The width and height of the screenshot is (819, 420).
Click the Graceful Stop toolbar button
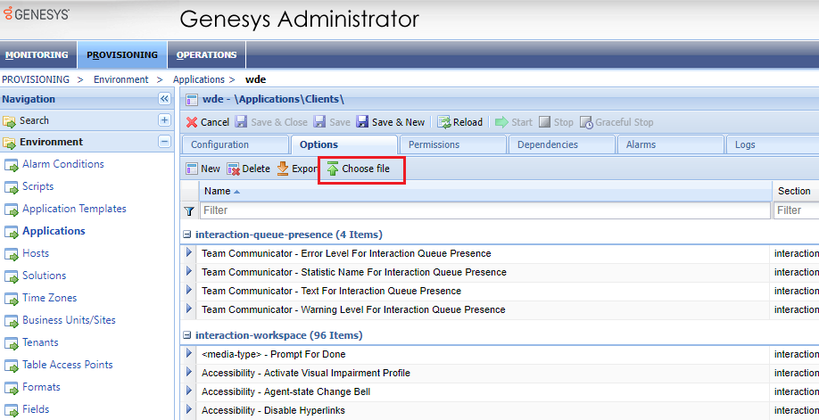tap(617, 122)
